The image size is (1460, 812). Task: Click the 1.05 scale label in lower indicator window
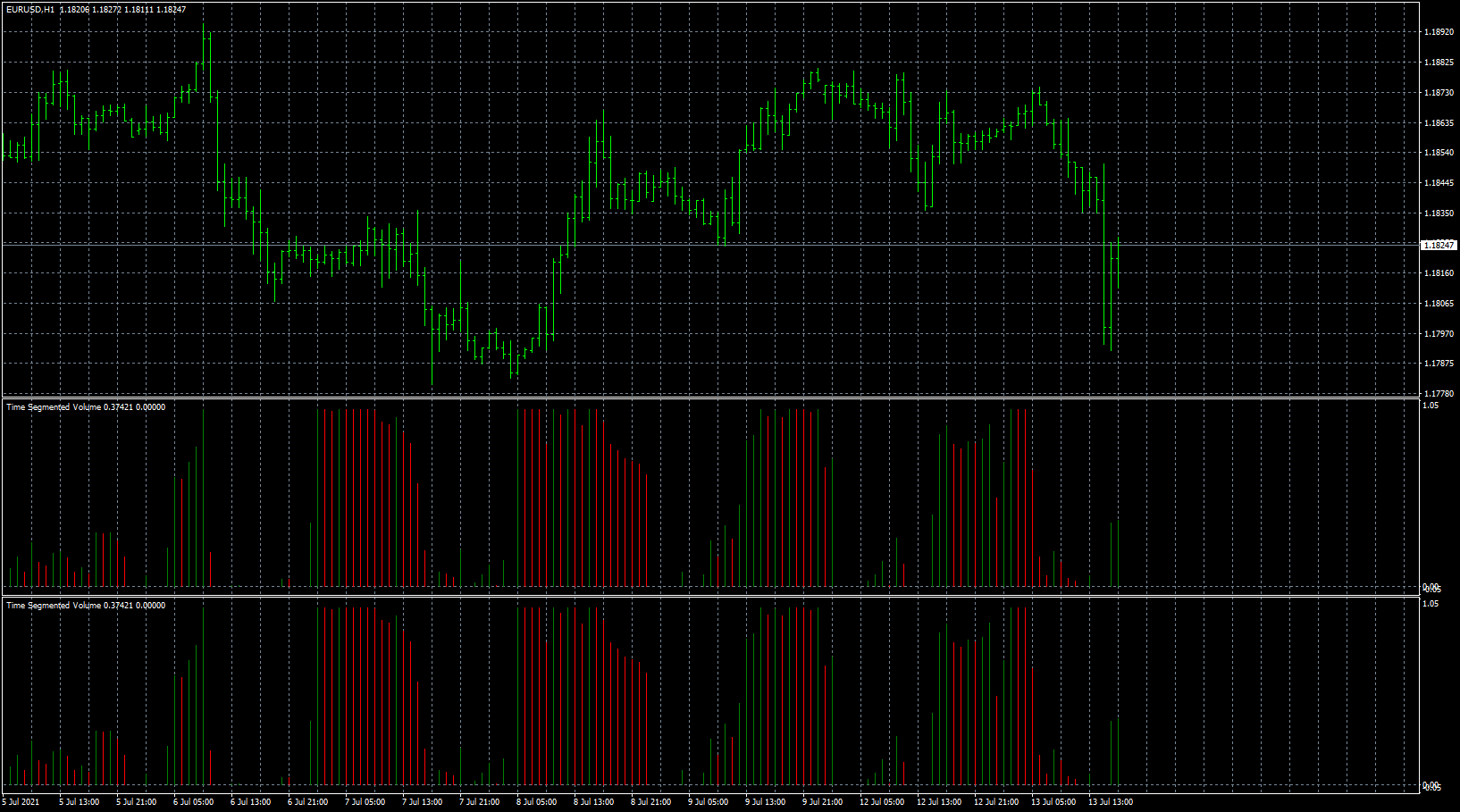[x=1431, y=604]
